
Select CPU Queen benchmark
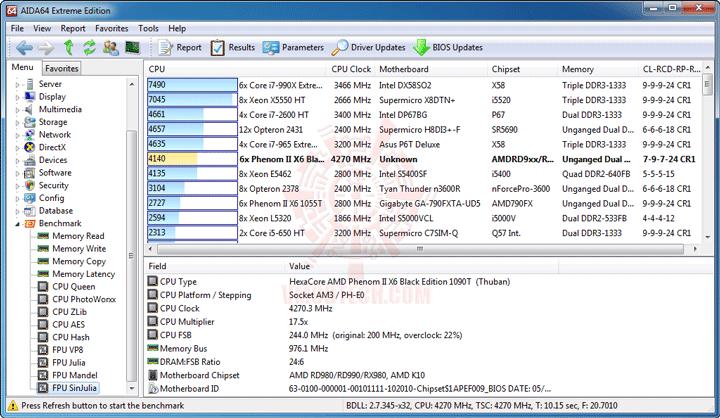pyautogui.click(x=73, y=287)
